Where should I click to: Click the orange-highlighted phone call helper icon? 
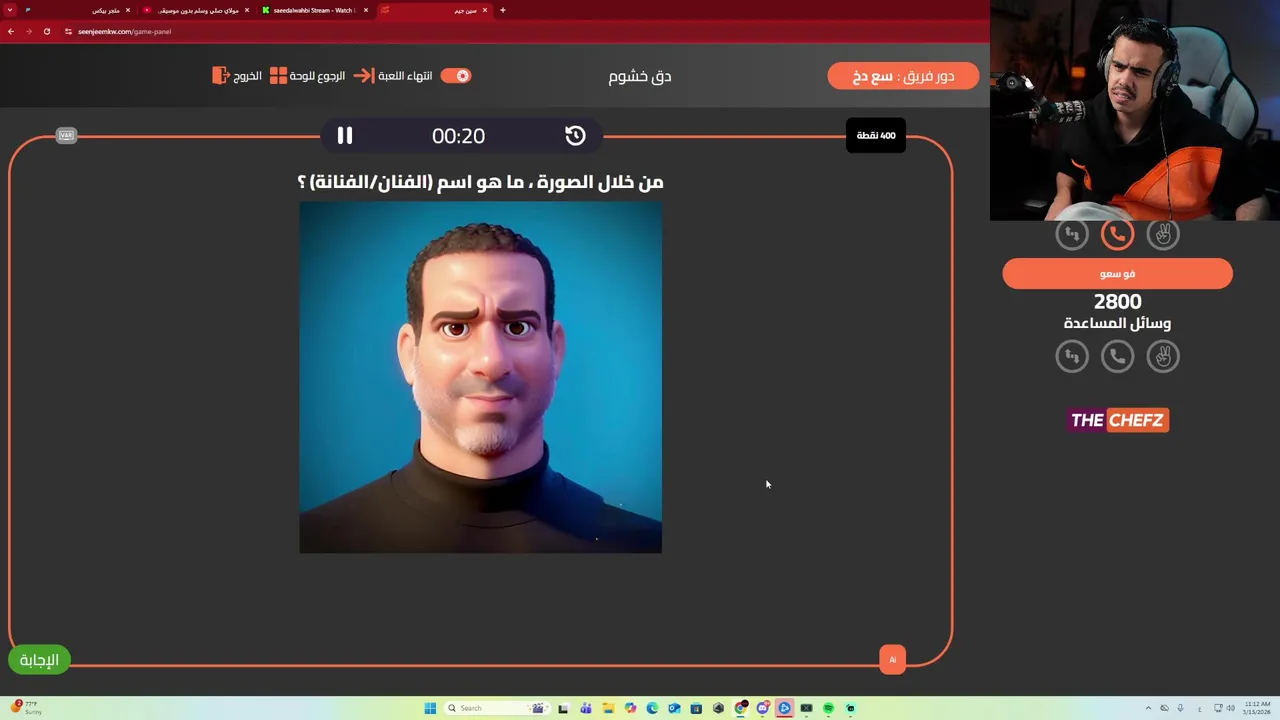(x=1118, y=234)
